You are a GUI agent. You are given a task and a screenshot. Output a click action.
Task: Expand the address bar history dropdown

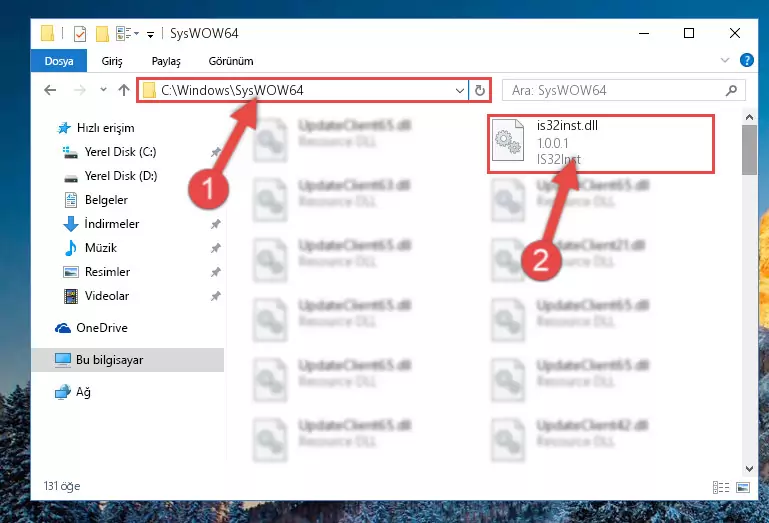click(x=460, y=90)
